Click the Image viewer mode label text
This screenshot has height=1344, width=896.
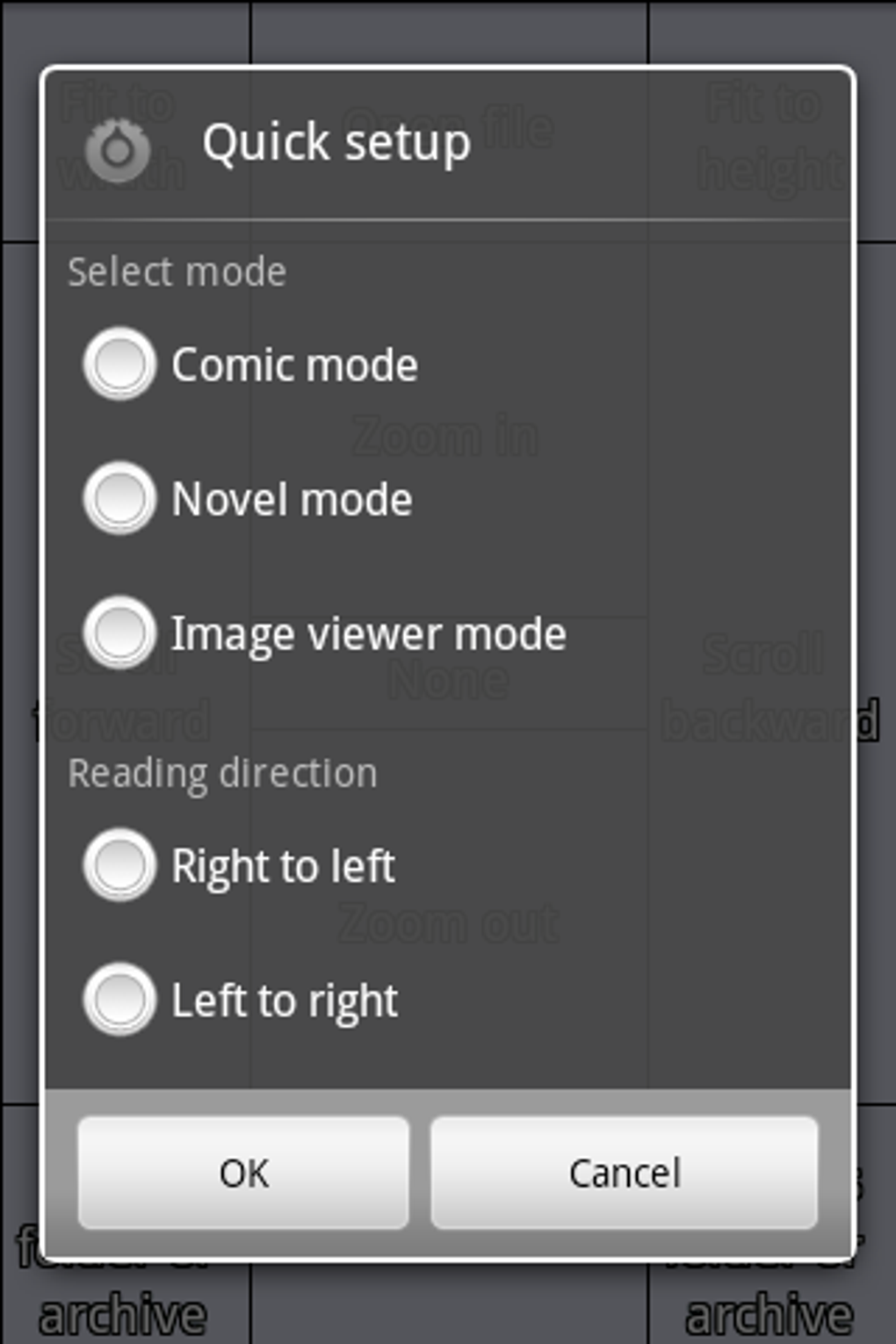click(368, 634)
